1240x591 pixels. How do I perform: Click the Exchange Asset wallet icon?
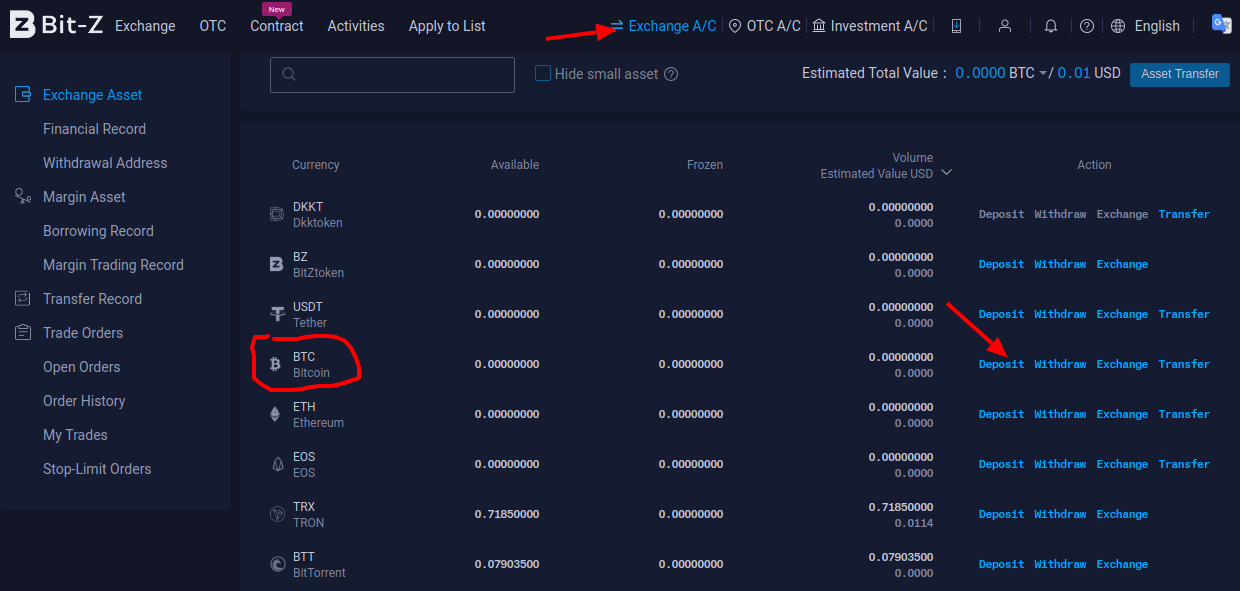pos(23,95)
